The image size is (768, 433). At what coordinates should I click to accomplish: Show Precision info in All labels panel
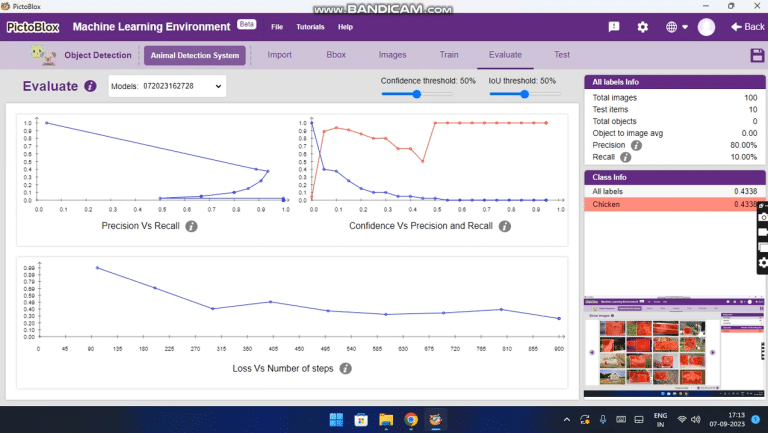[x=636, y=145]
